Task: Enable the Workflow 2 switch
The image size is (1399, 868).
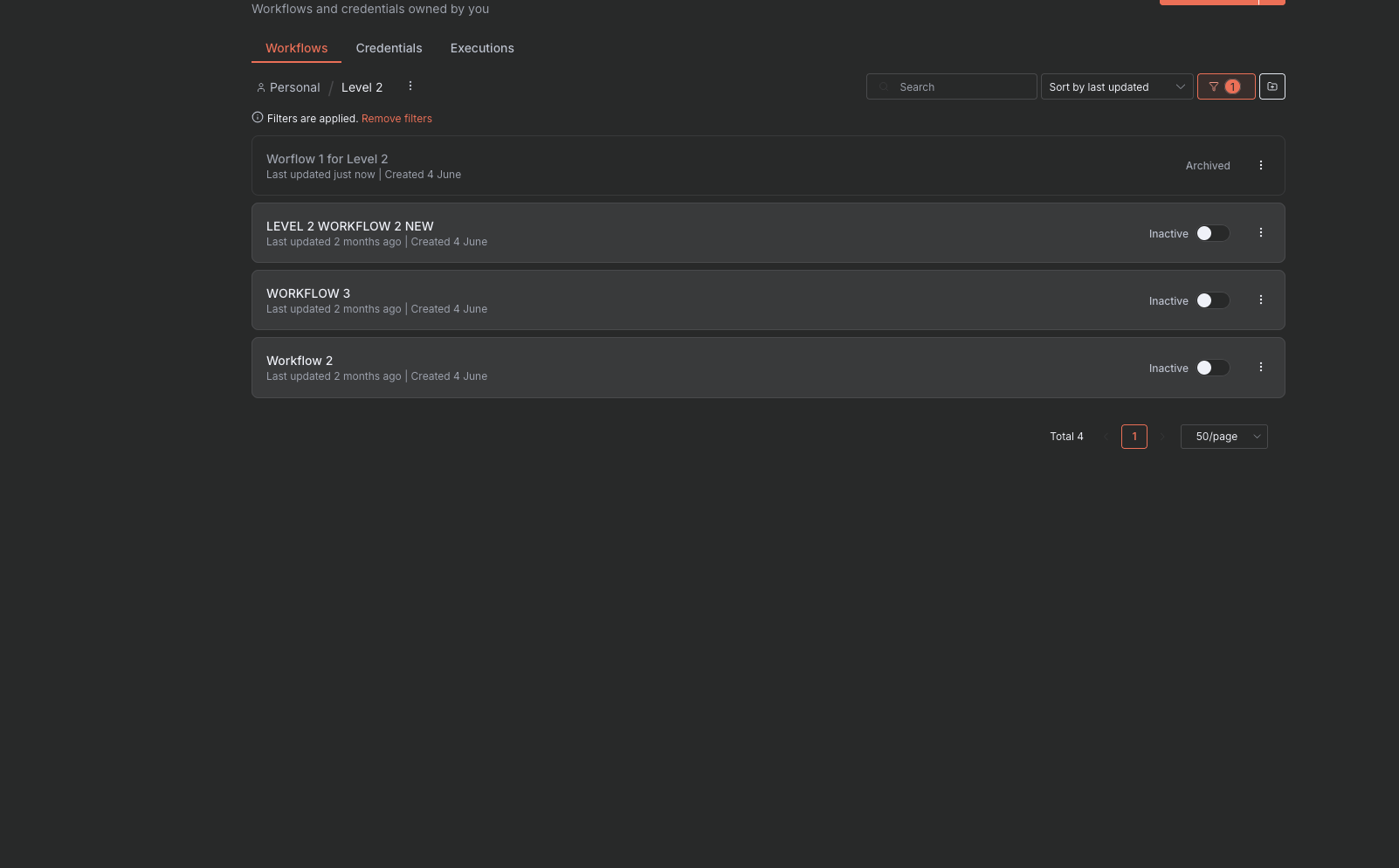Action: pyautogui.click(x=1212, y=368)
